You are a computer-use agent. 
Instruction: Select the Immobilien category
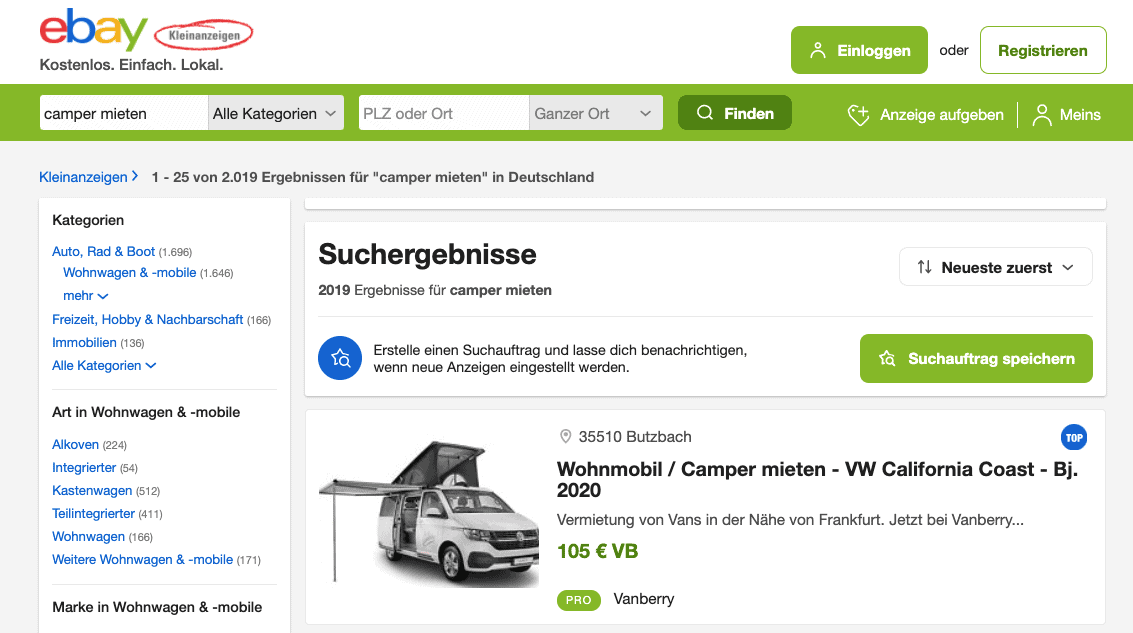click(84, 343)
